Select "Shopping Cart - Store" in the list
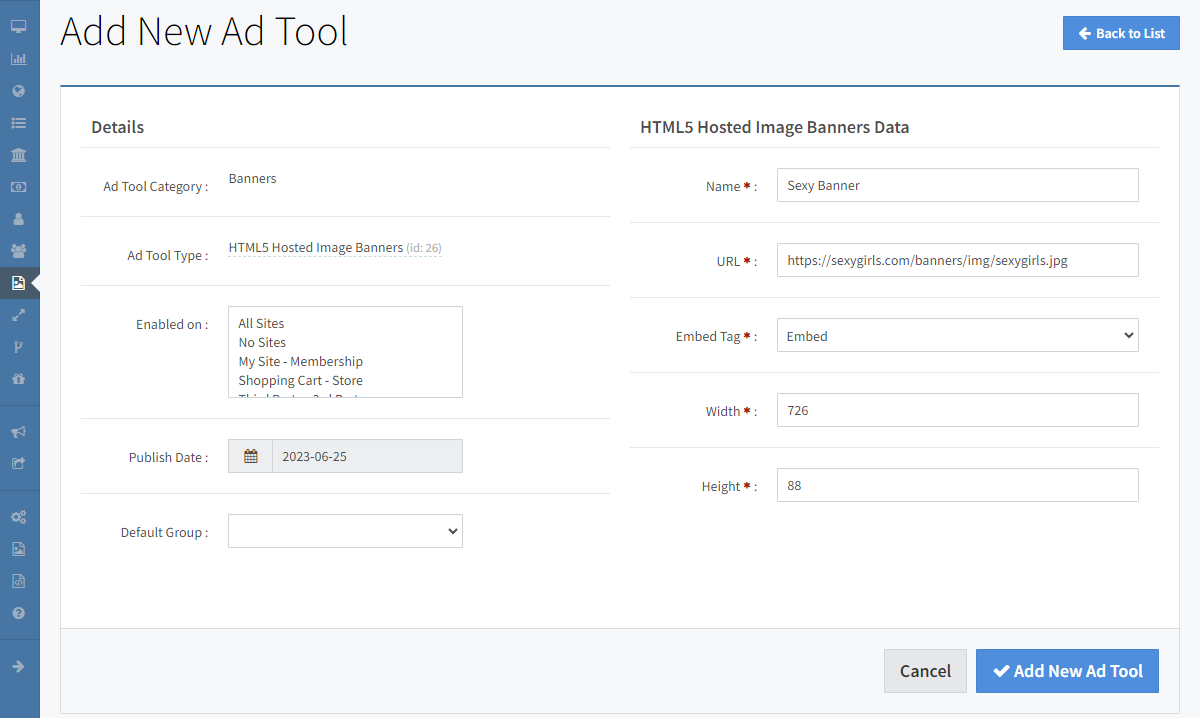This screenshot has height=718, width=1200. coord(300,381)
